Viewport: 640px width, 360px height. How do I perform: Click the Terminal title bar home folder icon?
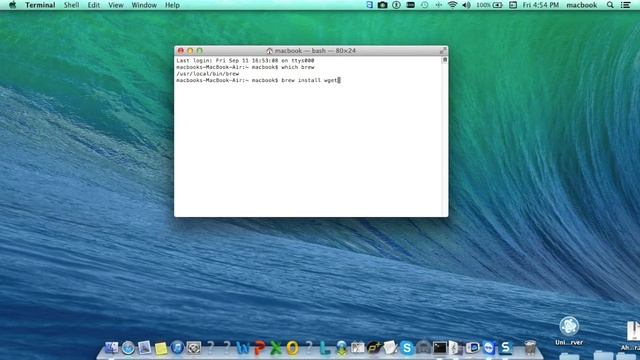tap(269, 51)
